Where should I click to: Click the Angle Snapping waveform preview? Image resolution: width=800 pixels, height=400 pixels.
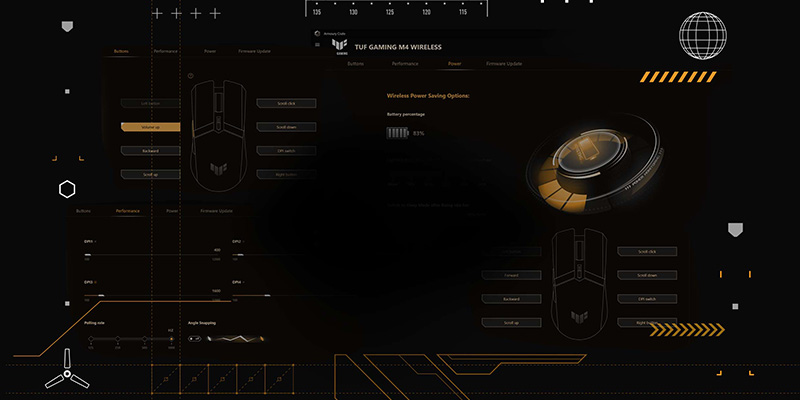236,338
